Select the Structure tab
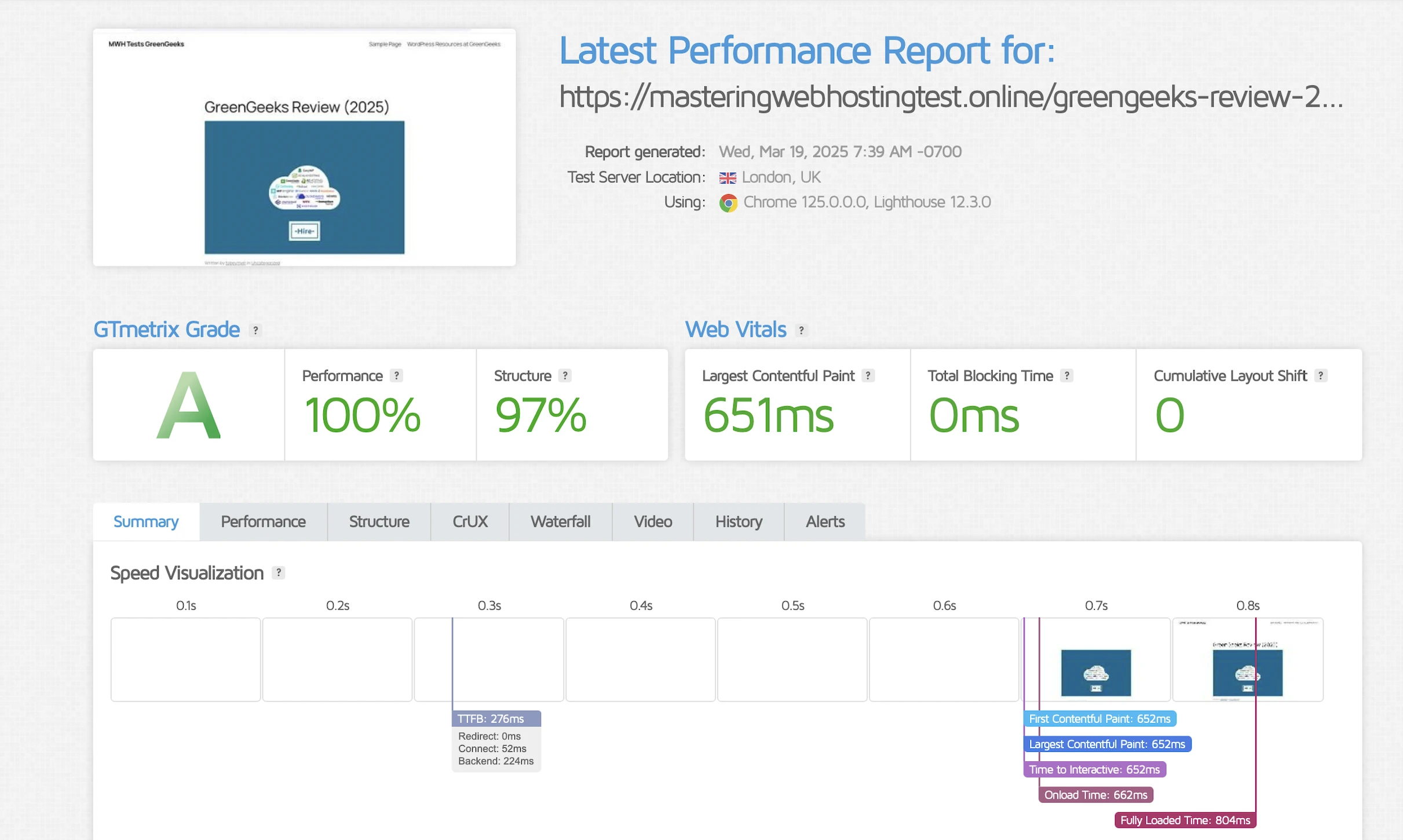 379,521
